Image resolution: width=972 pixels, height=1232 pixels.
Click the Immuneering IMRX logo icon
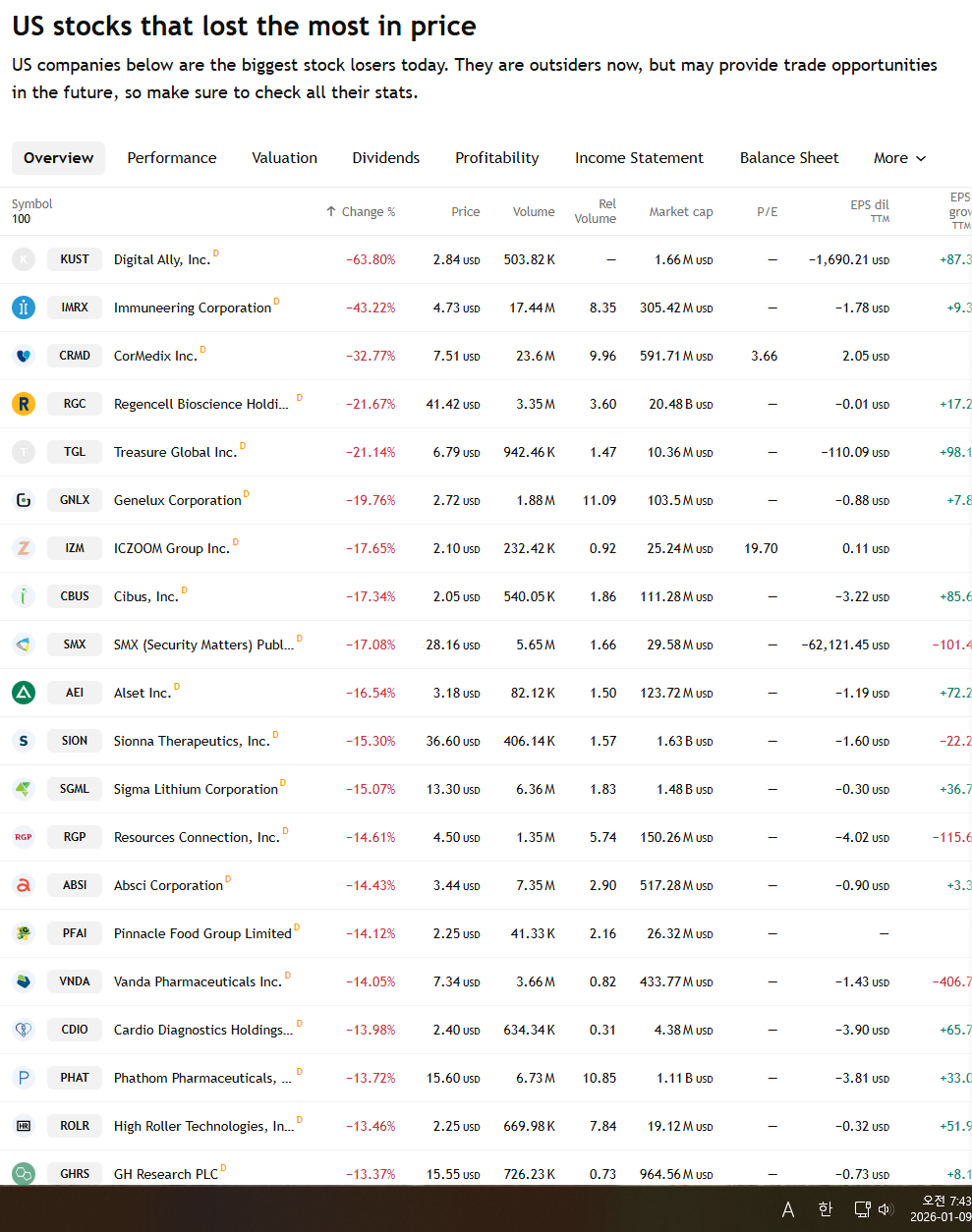(24, 308)
